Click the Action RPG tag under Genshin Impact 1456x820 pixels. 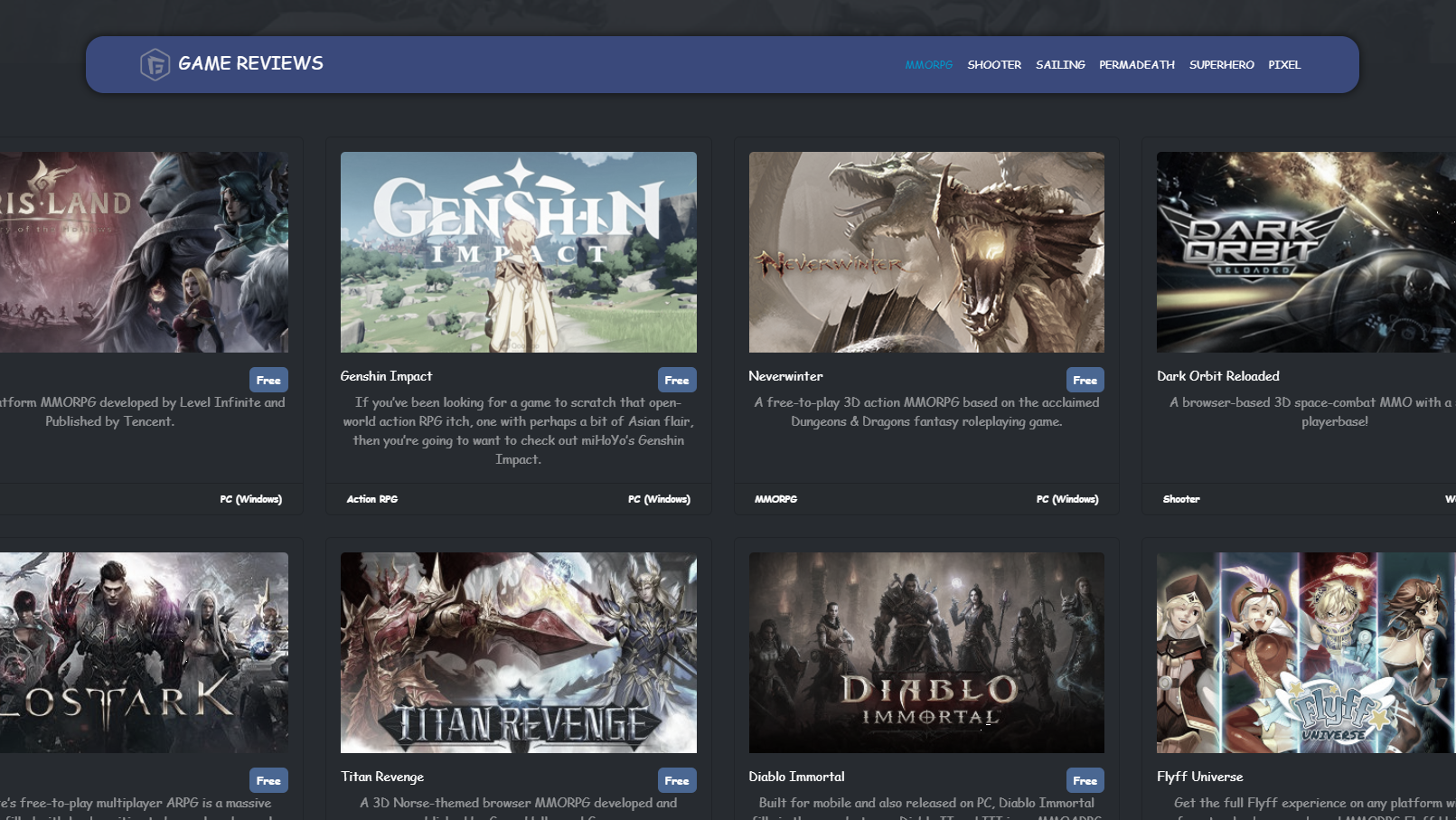pyautogui.click(x=371, y=498)
